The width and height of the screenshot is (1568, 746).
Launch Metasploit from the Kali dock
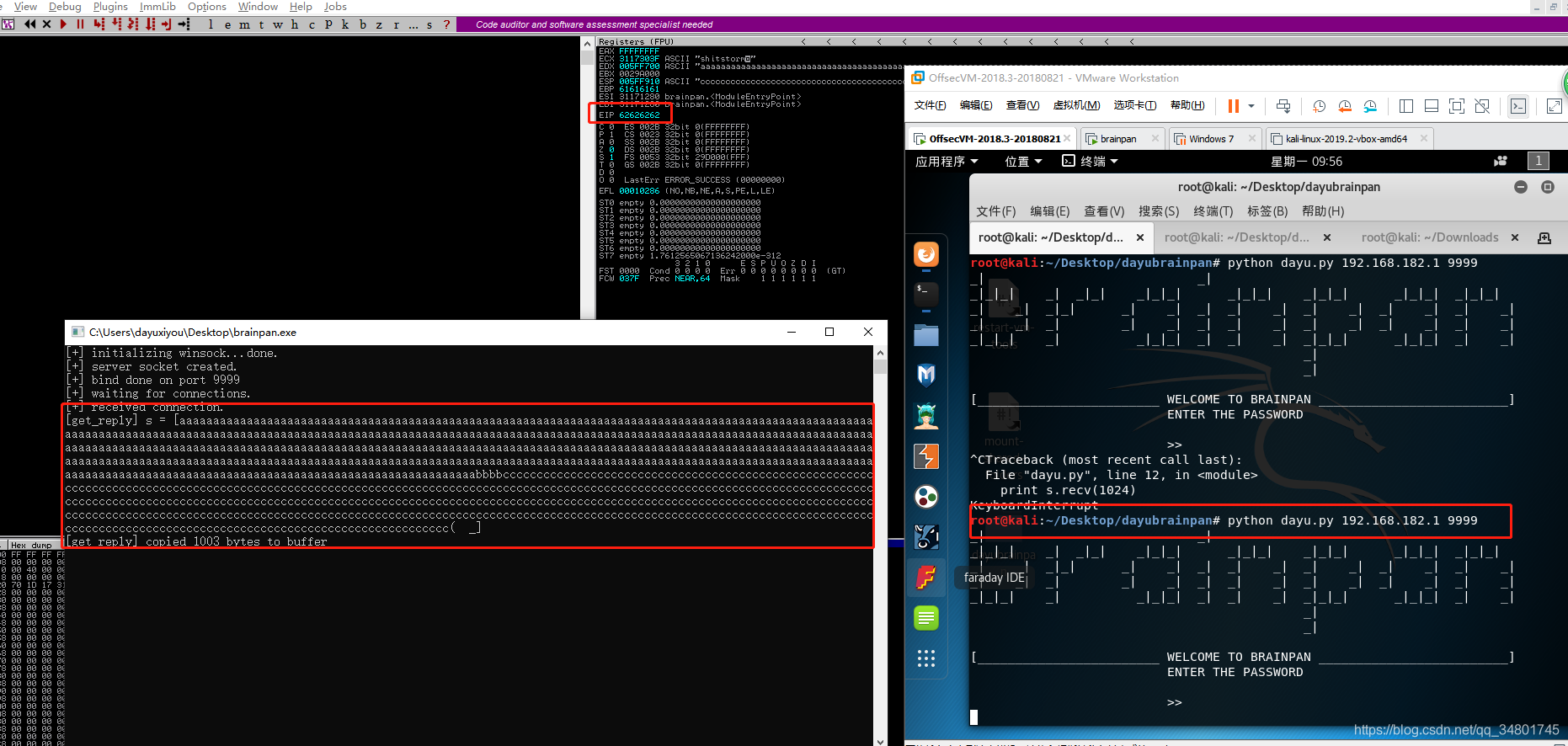pyautogui.click(x=926, y=375)
